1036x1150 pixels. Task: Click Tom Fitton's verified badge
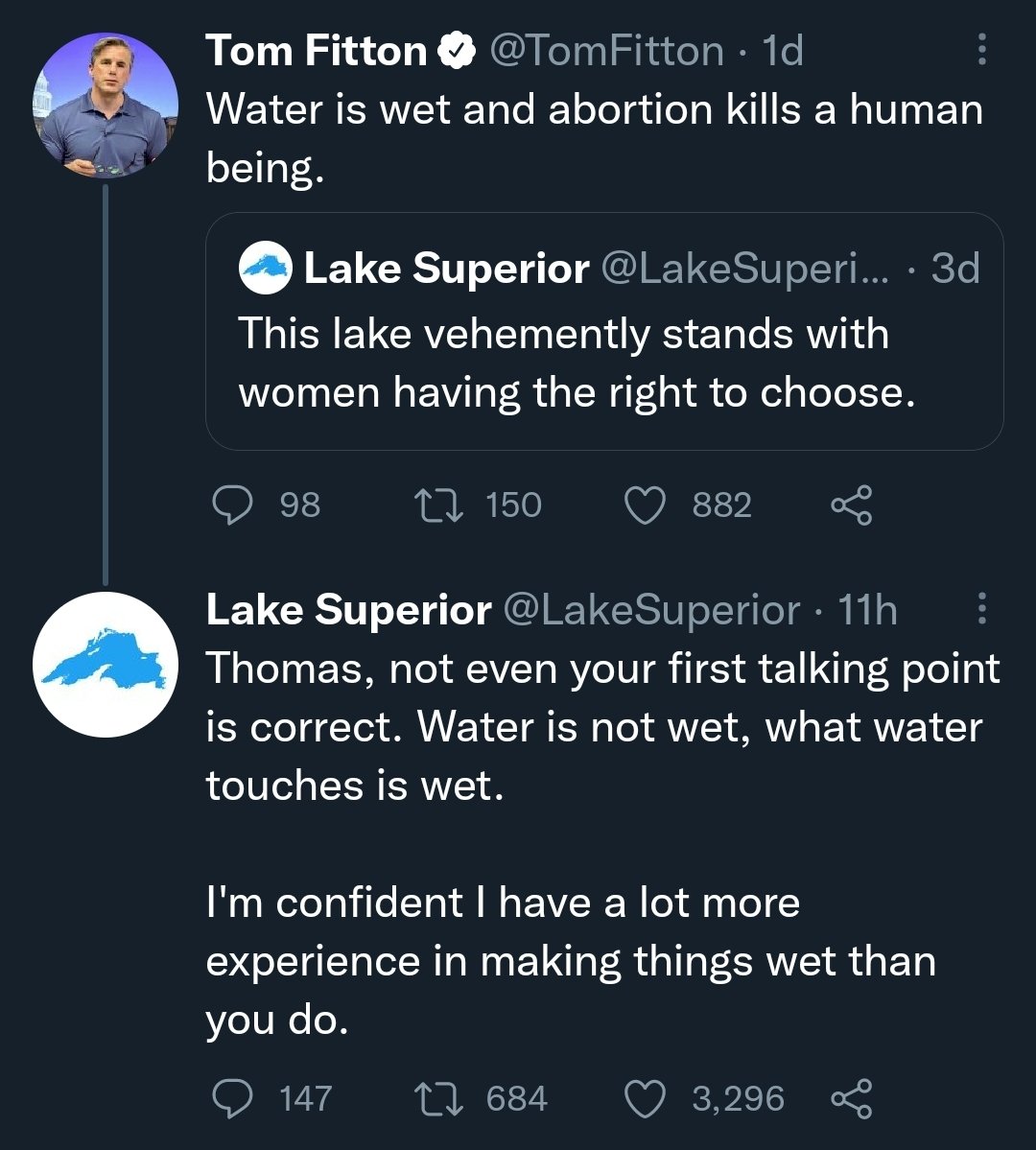pyautogui.click(x=457, y=51)
